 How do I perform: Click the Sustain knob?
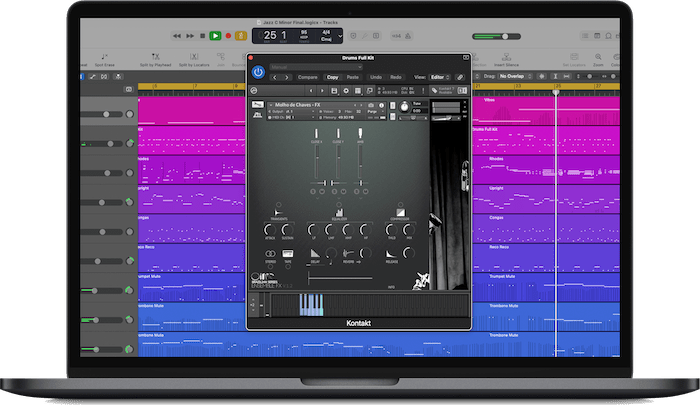[288, 230]
